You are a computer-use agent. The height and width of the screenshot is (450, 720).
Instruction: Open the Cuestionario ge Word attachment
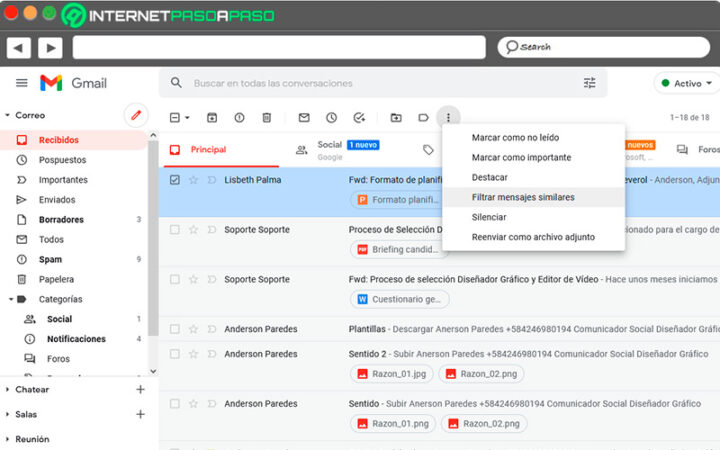[399, 299]
